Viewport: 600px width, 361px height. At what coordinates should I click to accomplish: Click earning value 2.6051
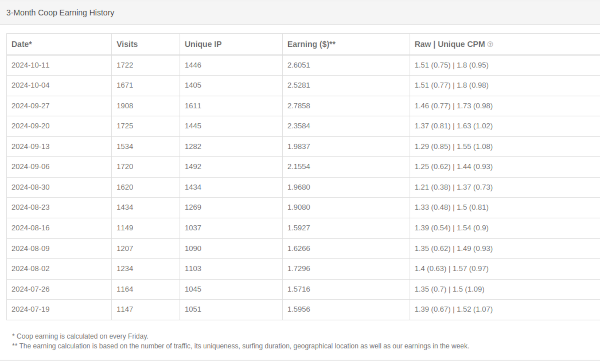[x=299, y=65]
